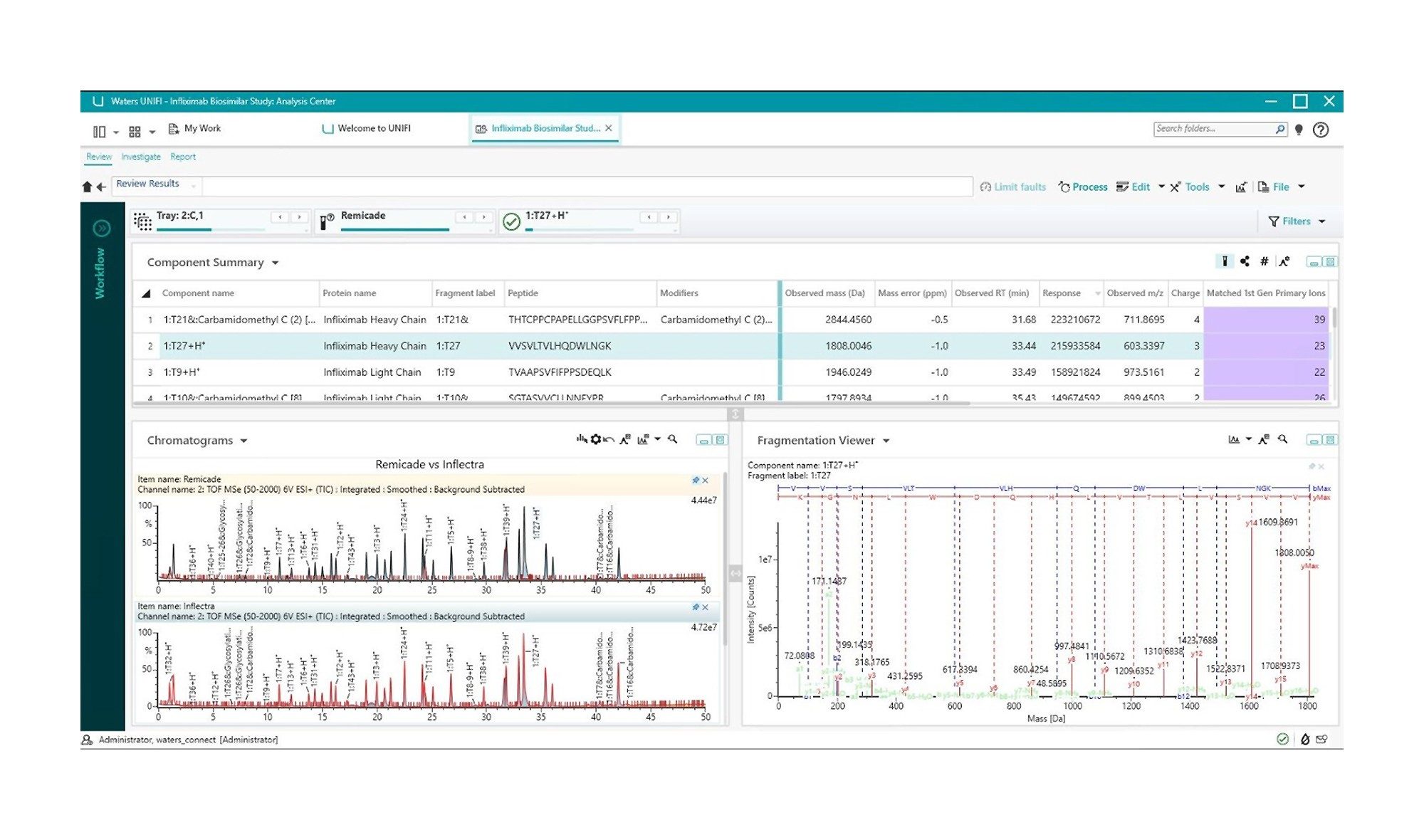This screenshot has width=1424, height=840.
Task: Sort by the Observed mass (Da) column header
Action: pos(824,293)
